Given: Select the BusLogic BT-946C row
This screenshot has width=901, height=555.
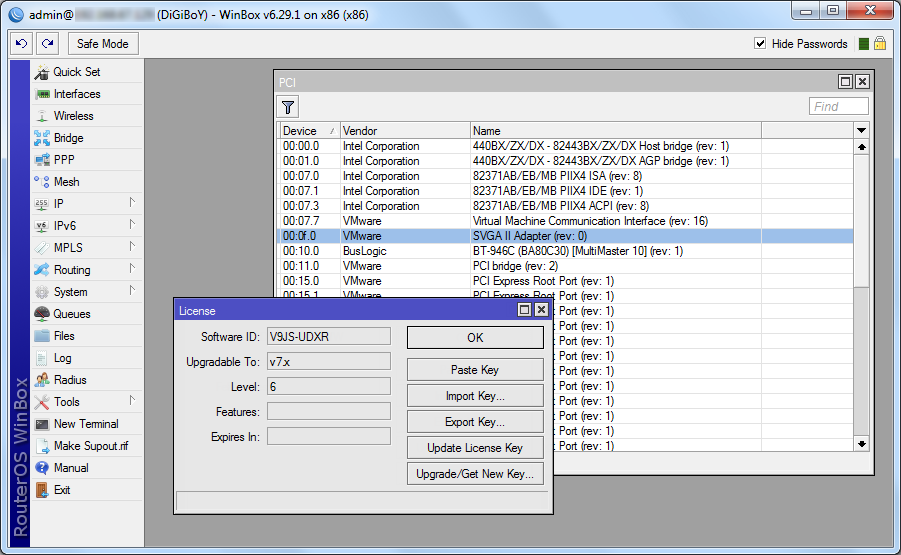Looking at the screenshot, I should tap(565, 251).
